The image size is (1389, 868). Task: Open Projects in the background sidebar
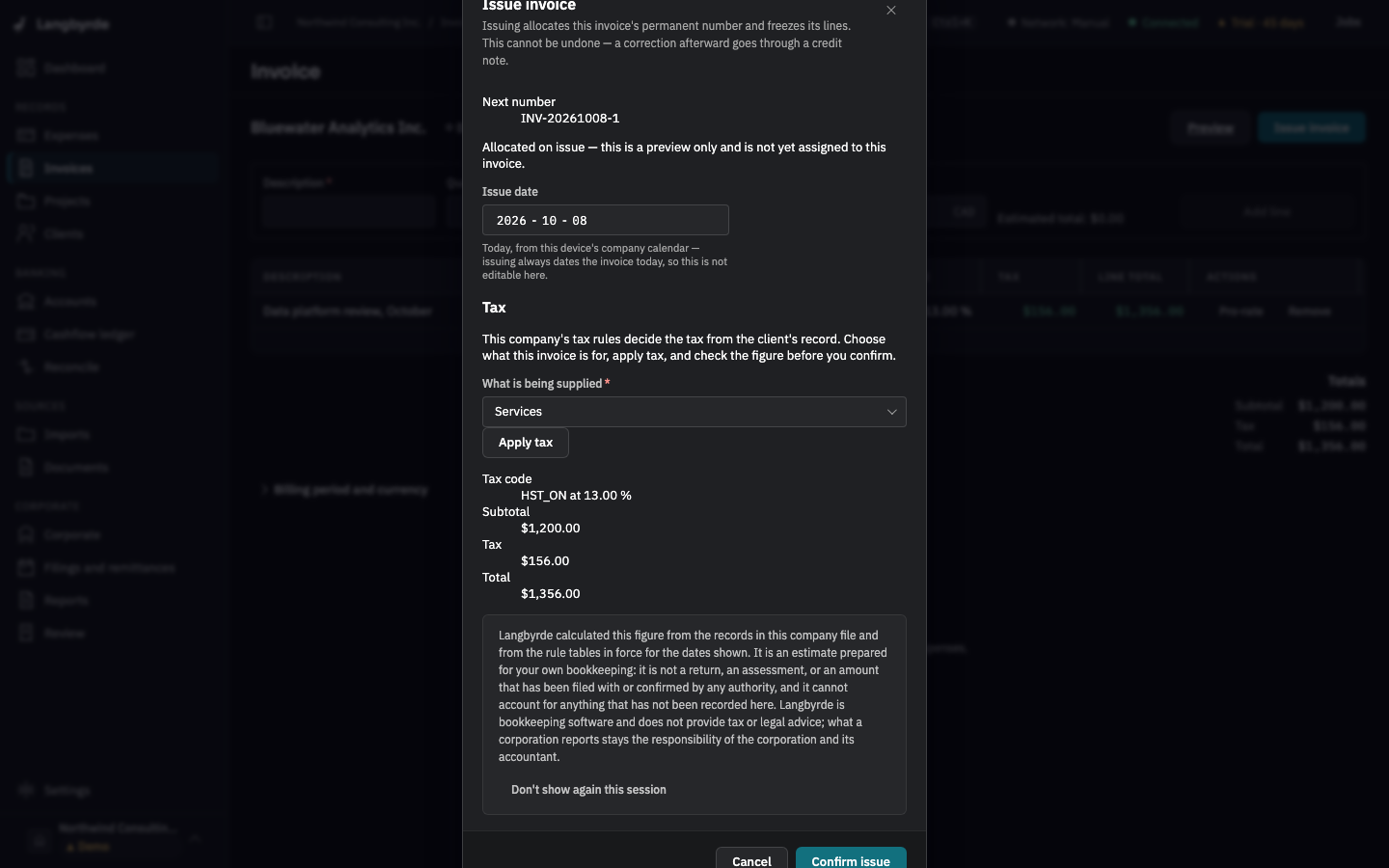point(112,202)
